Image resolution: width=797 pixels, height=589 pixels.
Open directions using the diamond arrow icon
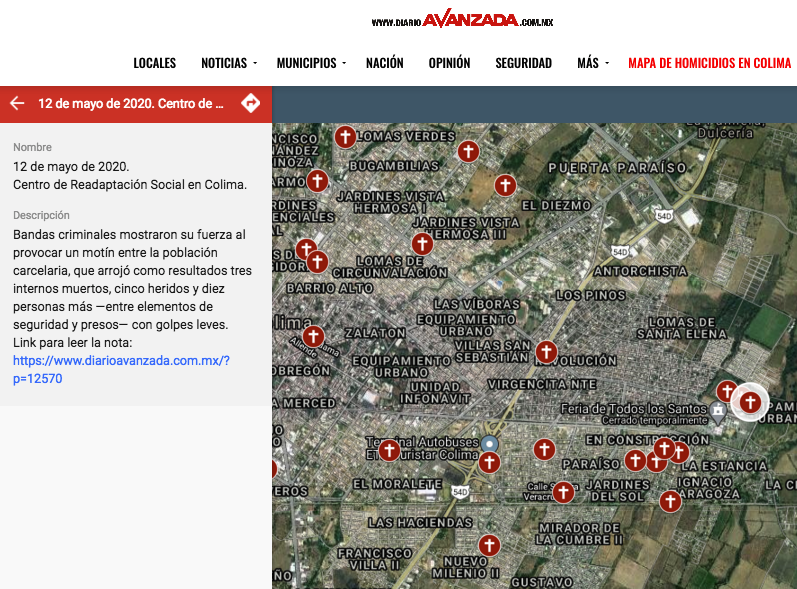click(x=251, y=103)
